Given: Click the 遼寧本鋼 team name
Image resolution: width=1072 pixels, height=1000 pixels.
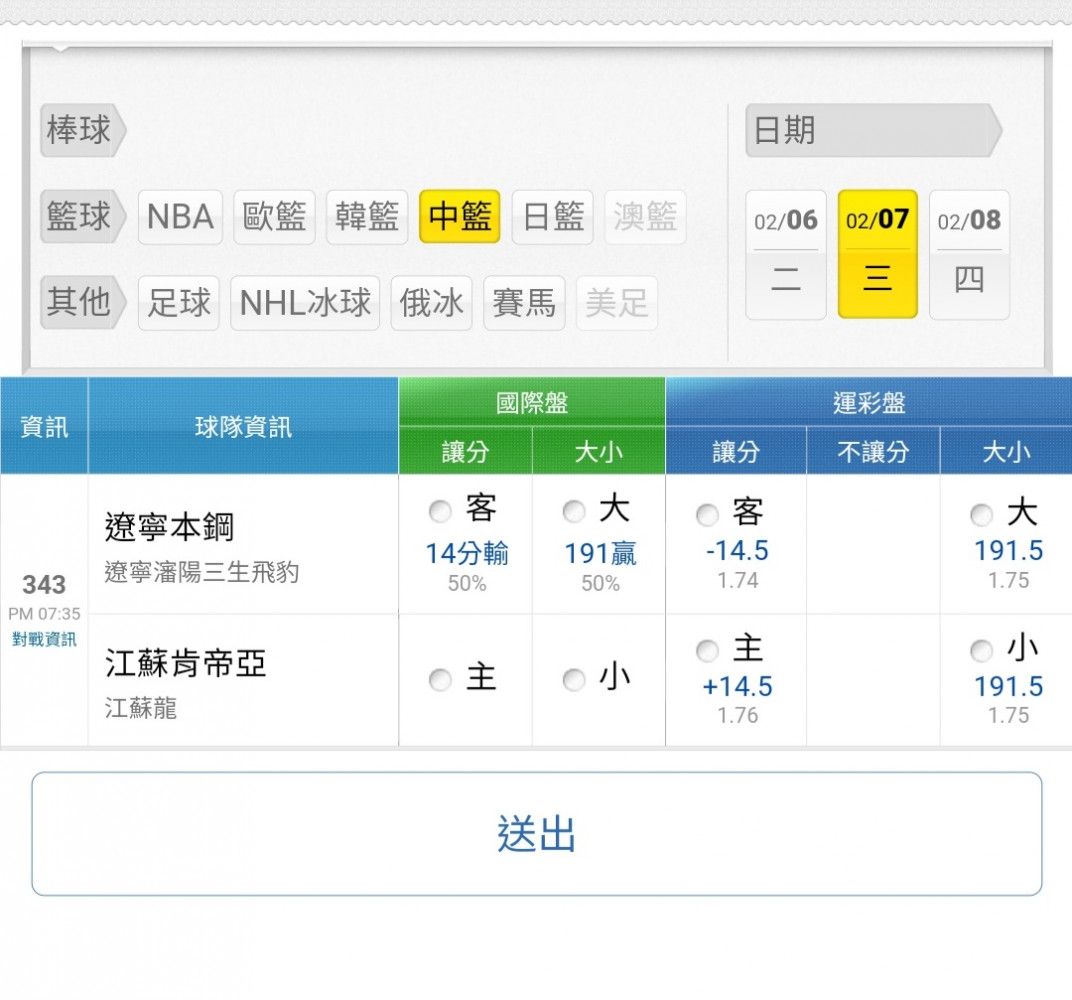Looking at the screenshot, I should pyautogui.click(x=169, y=527).
